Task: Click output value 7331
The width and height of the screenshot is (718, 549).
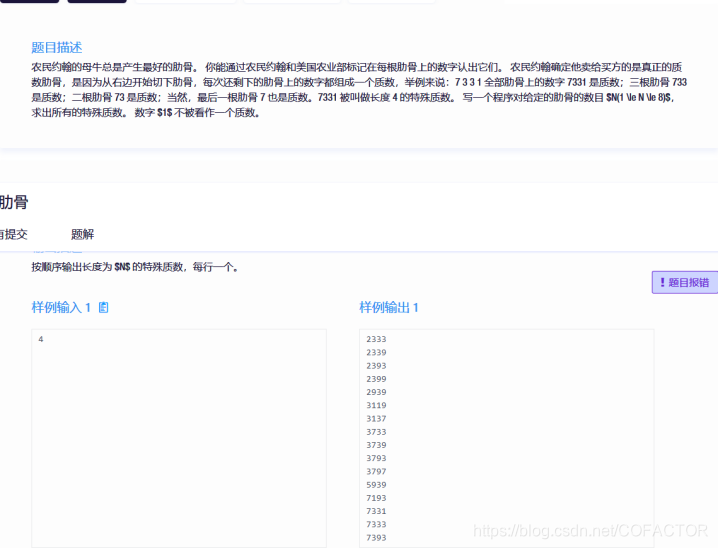Action: [x=376, y=511]
